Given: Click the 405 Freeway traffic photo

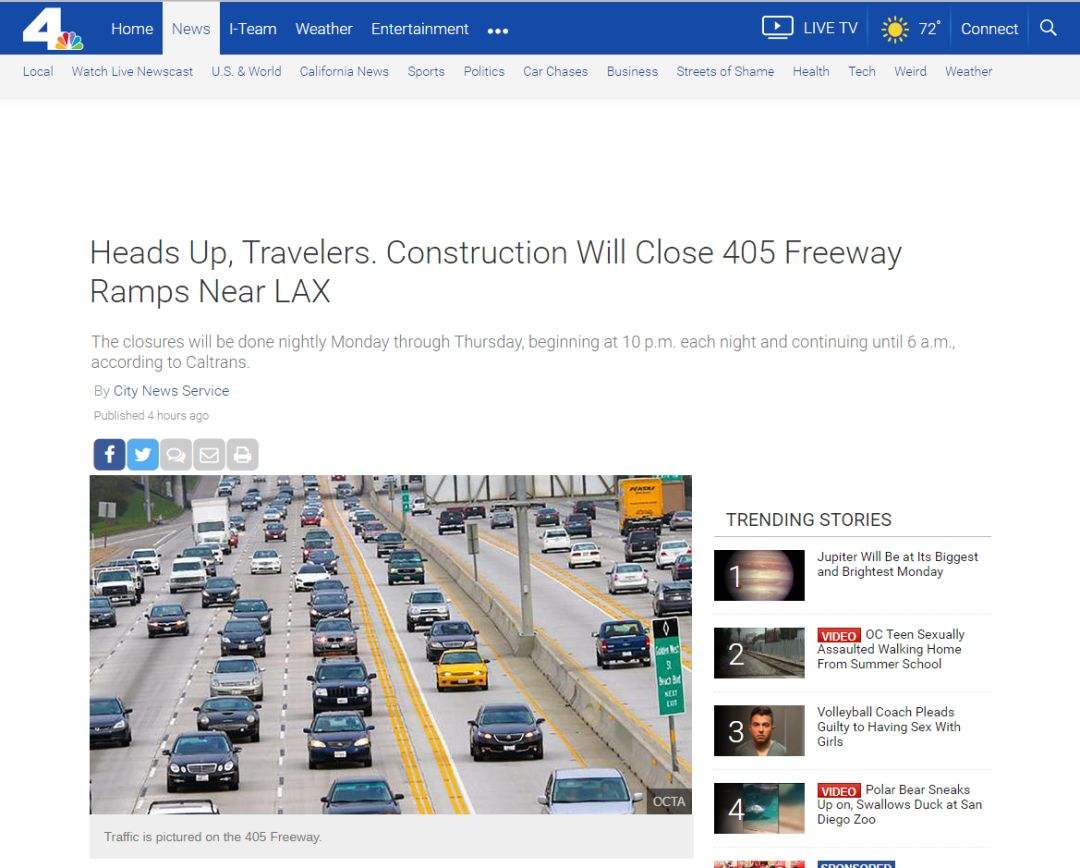Looking at the screenshot, I should click(x=391, y=645).
